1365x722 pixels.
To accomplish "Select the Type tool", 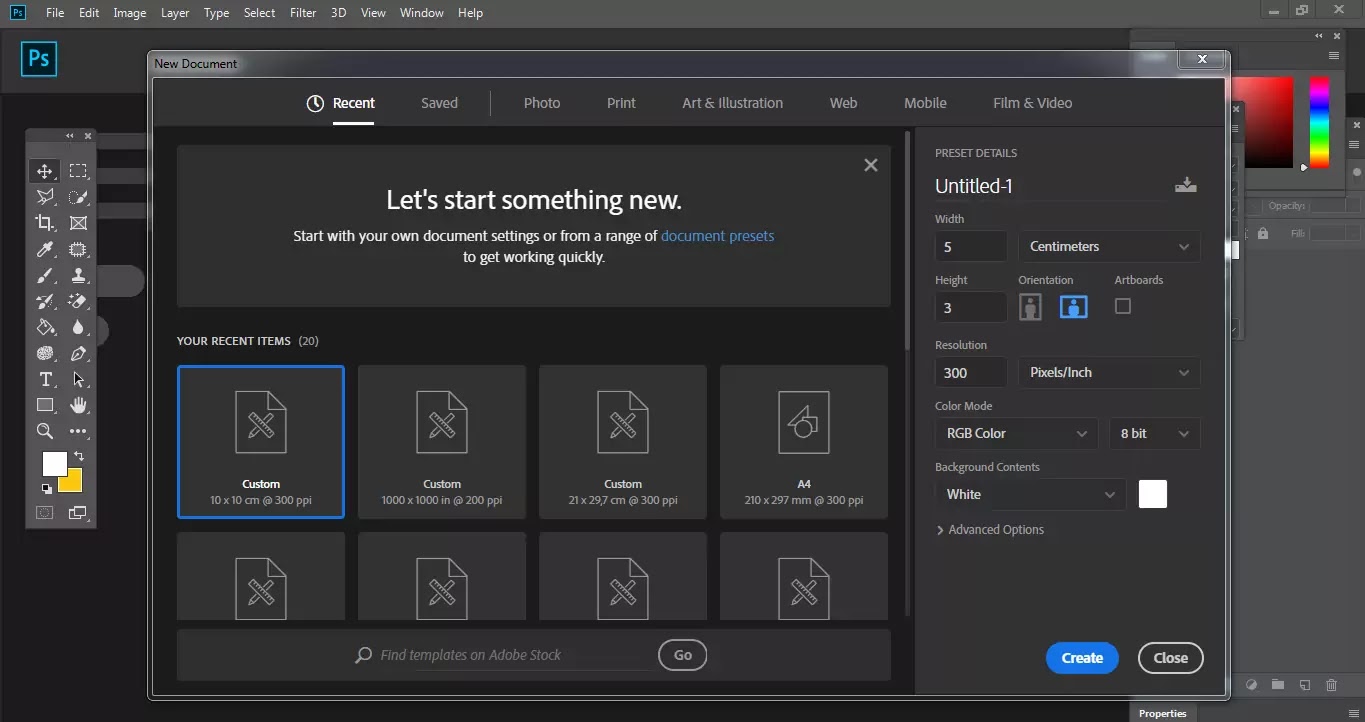I will [x=45, y=379].
